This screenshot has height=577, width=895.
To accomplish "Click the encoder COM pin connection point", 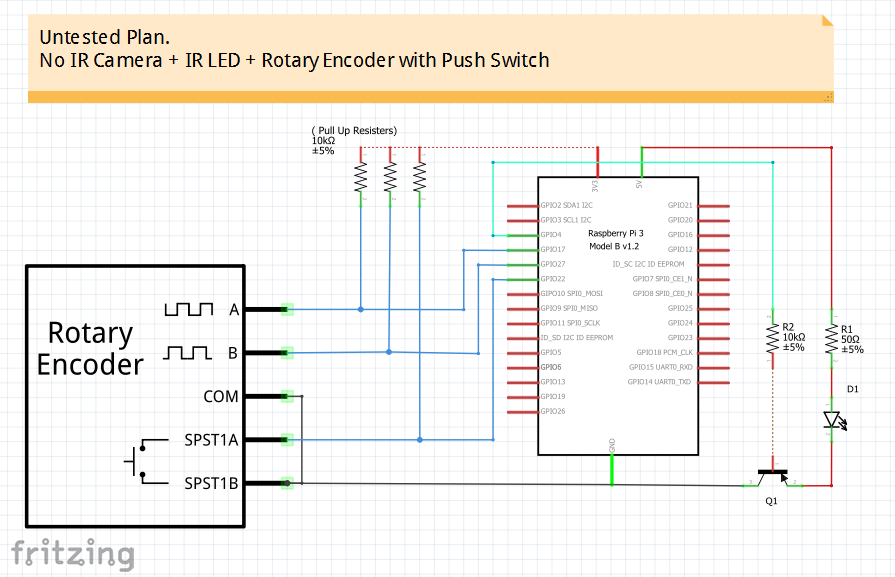I will point(287,396).
